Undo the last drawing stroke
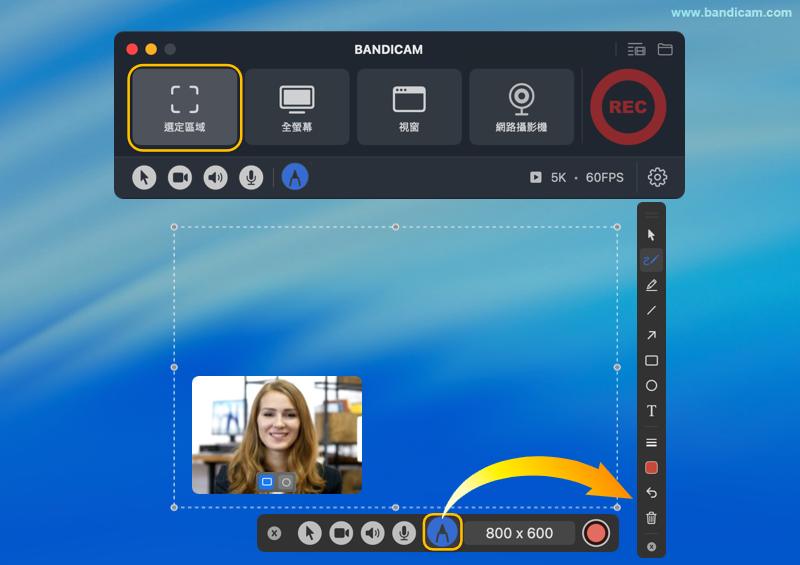This screenshot has width=800, height=565. [651, 493]
